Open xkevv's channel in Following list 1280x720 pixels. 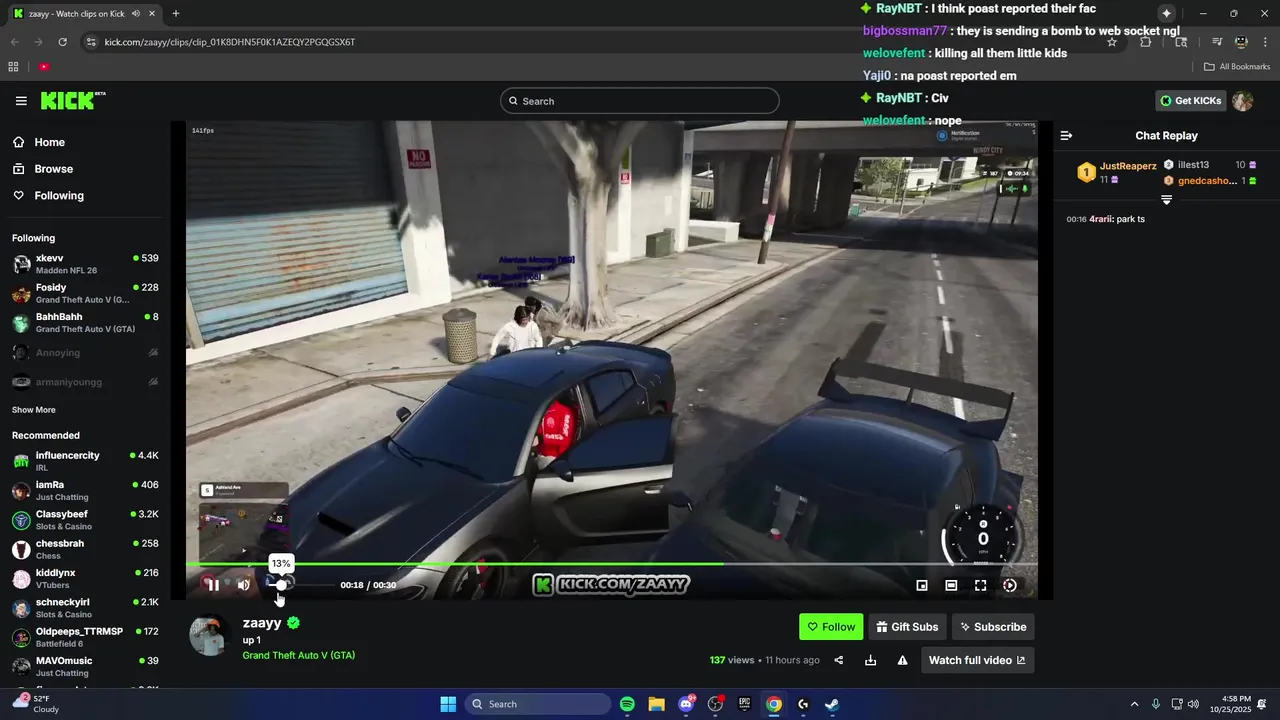tap(85, 264)
